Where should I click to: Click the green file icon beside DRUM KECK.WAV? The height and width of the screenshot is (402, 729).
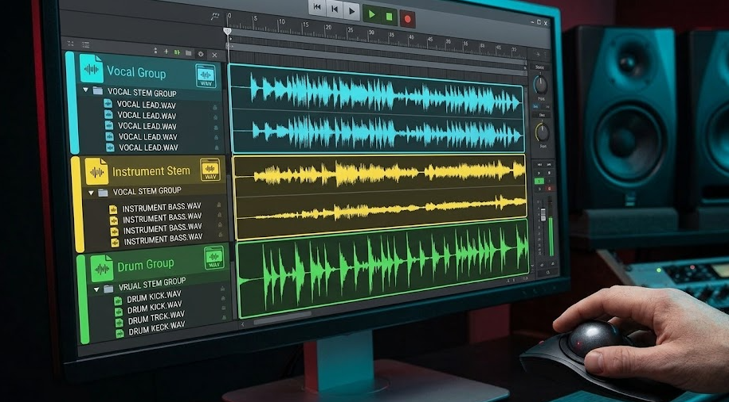pos(120,333)
